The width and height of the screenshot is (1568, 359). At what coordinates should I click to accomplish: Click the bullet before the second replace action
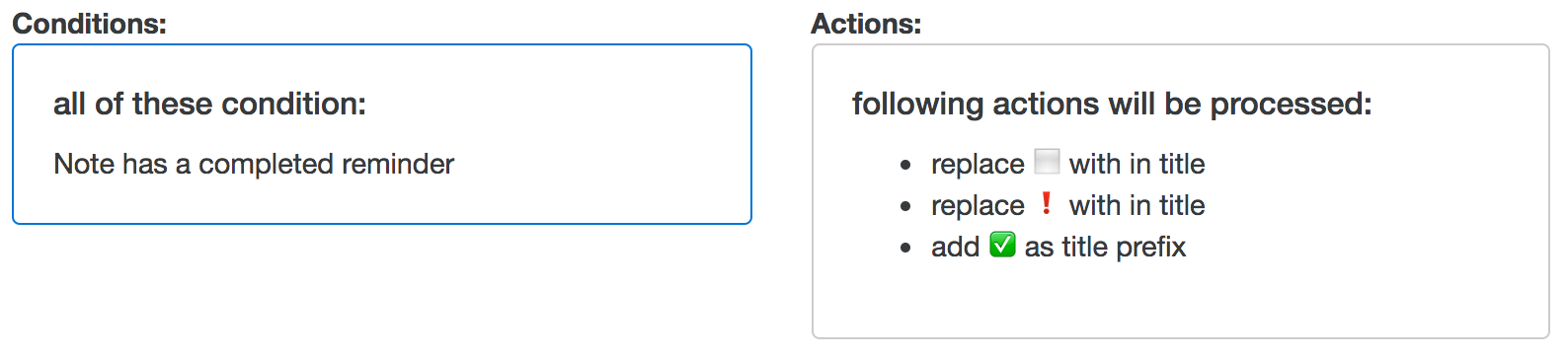[x=905, y=207]
